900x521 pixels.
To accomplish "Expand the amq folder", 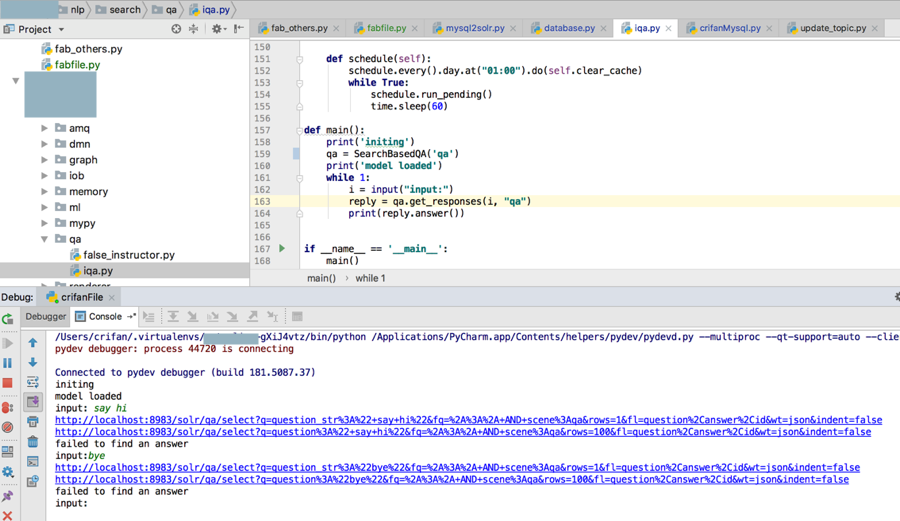I will click(45, 129).
